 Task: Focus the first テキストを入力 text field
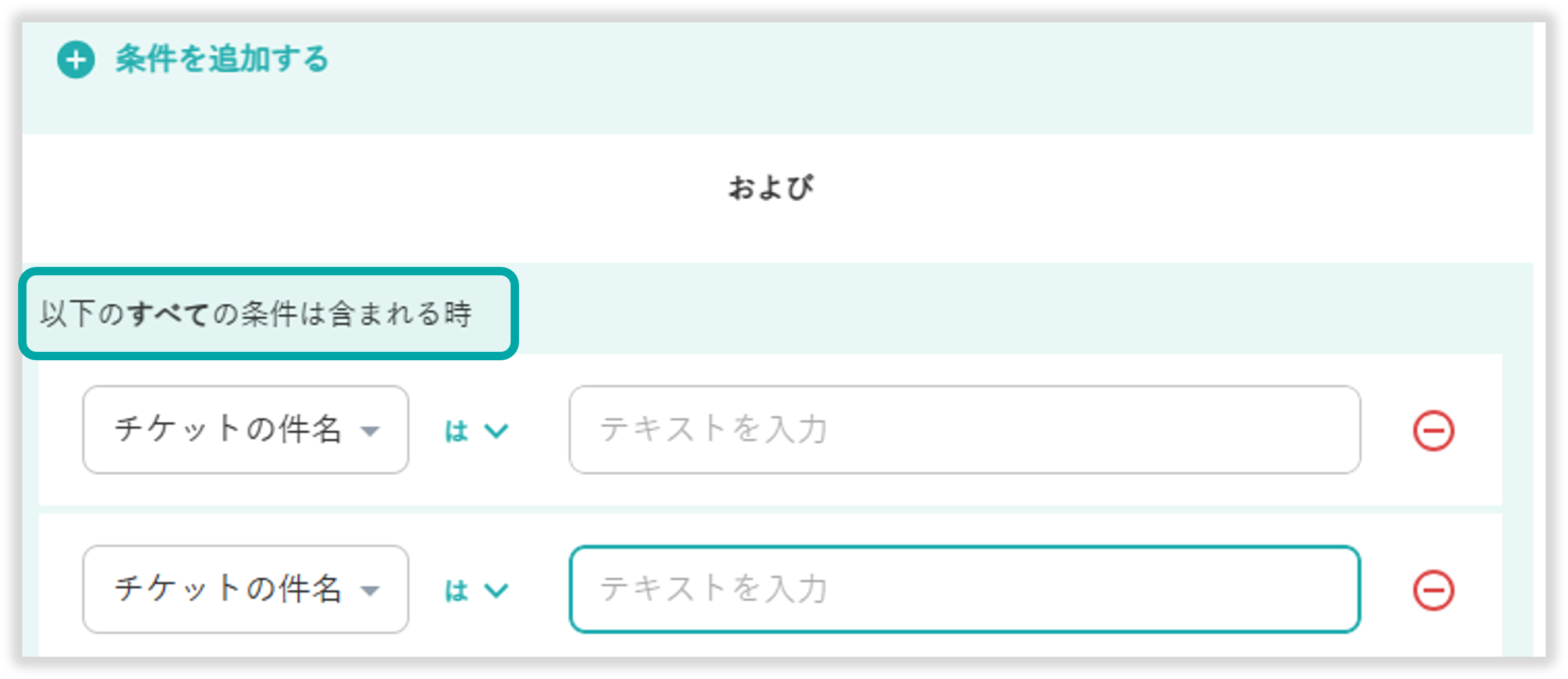pyautogui.click(x=964, y=430)
